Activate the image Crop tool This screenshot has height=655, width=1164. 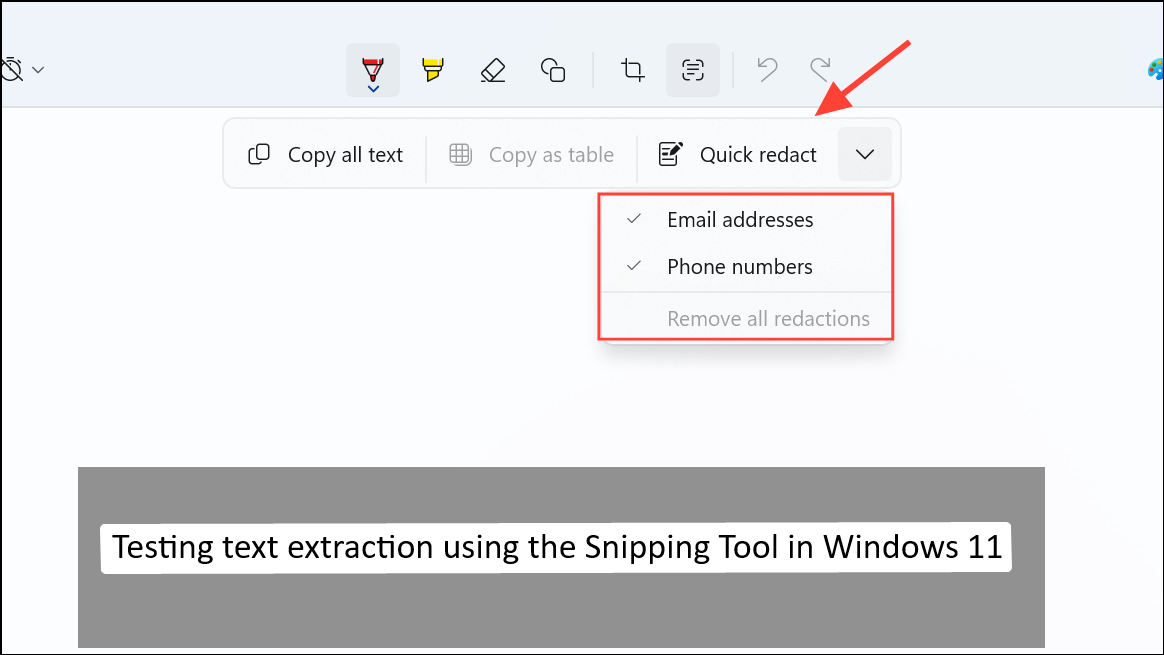632,70
